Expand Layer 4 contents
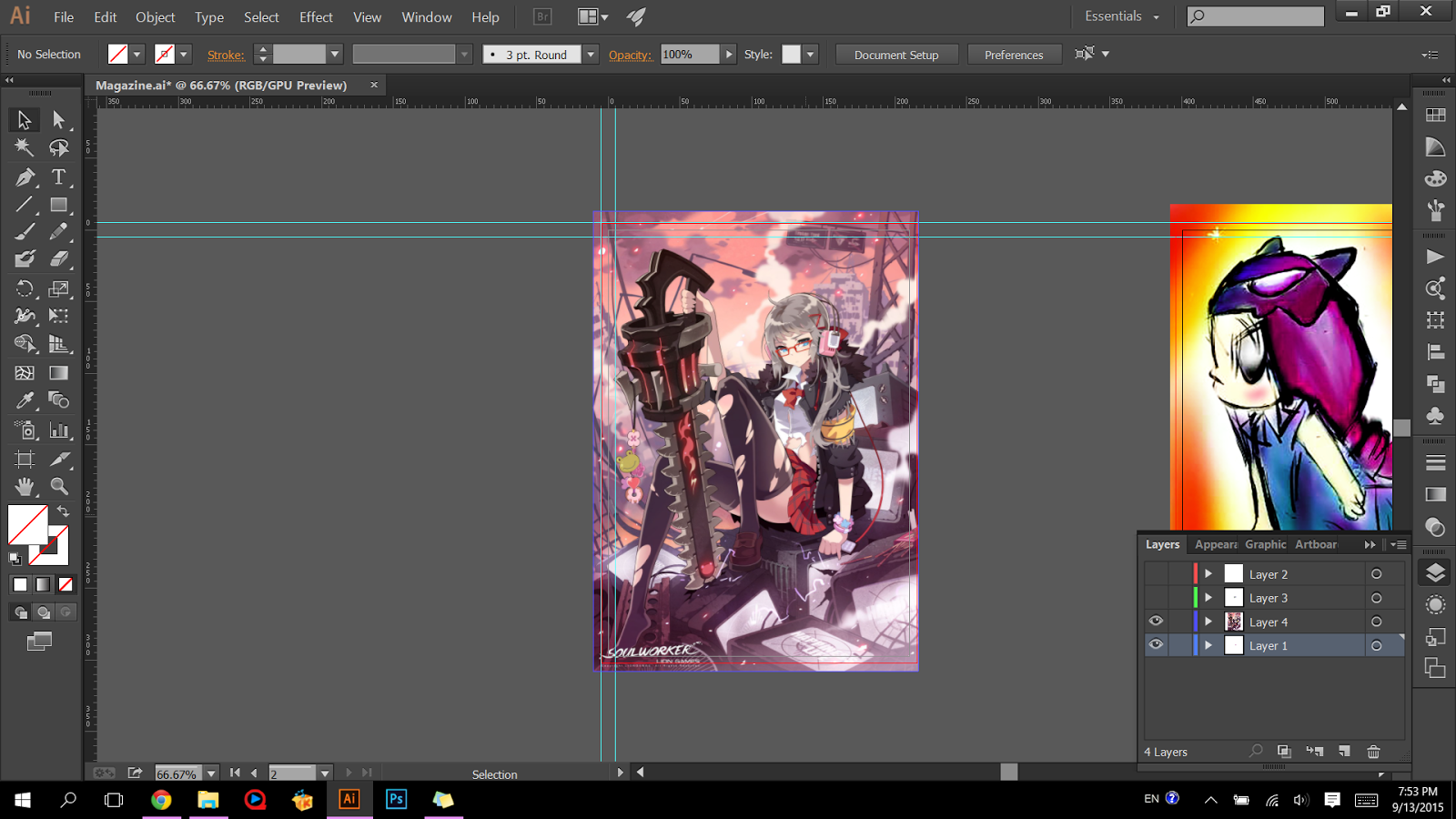The height and width of the screenshot is (819, 1456). coord(1208,622)
